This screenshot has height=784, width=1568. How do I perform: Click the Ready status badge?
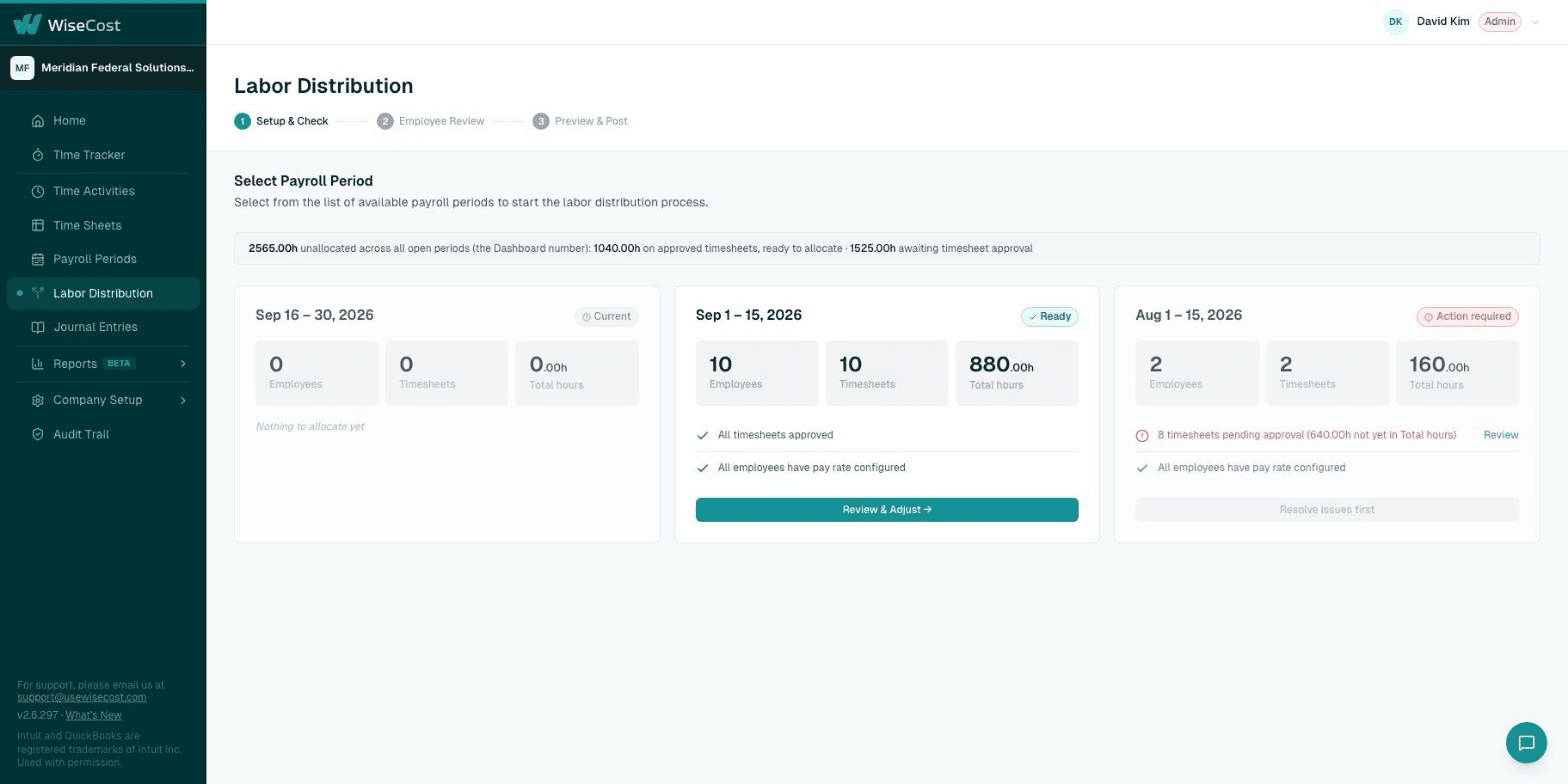[1050, 316]
